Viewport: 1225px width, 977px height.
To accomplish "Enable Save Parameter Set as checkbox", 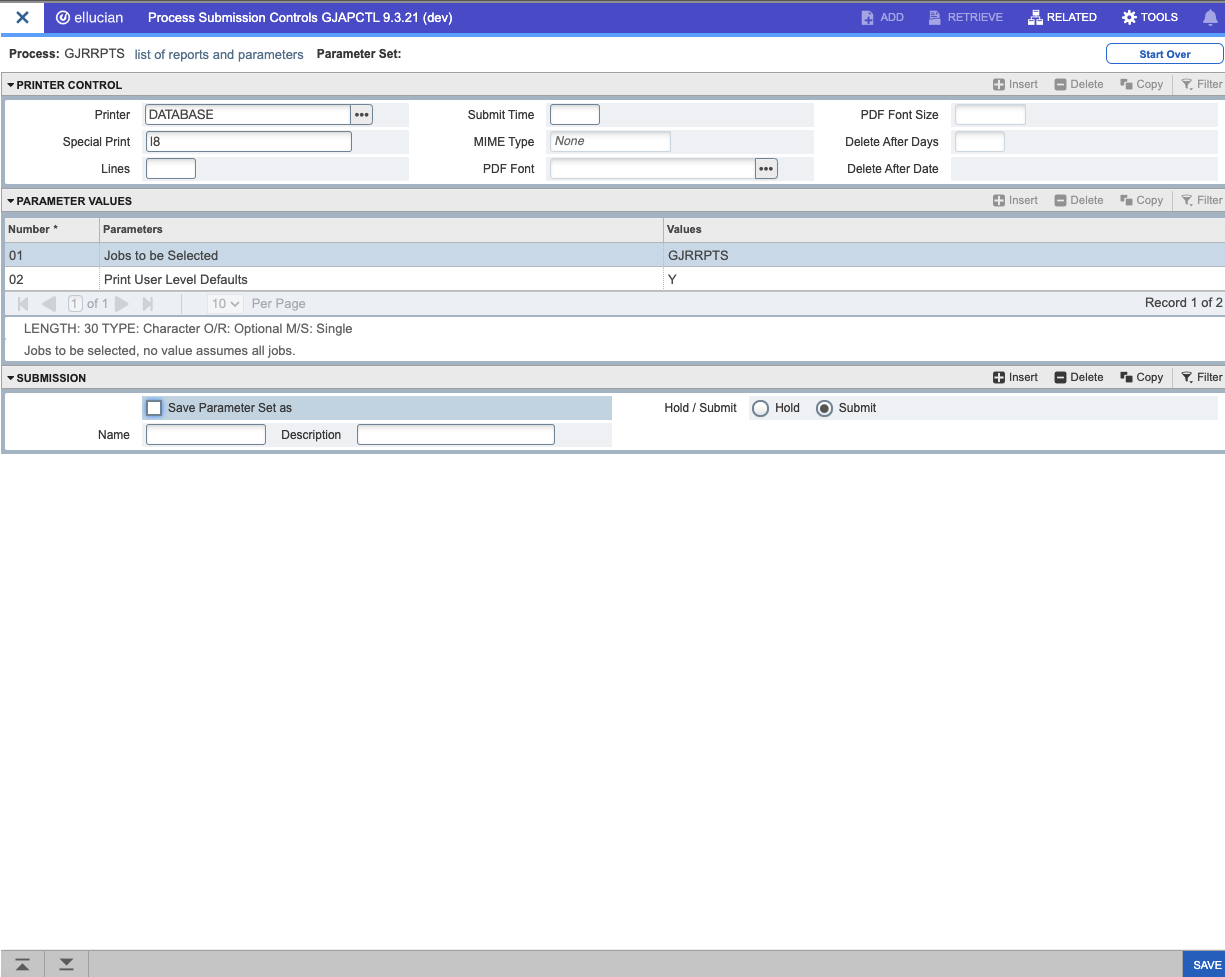I will 154,408.
